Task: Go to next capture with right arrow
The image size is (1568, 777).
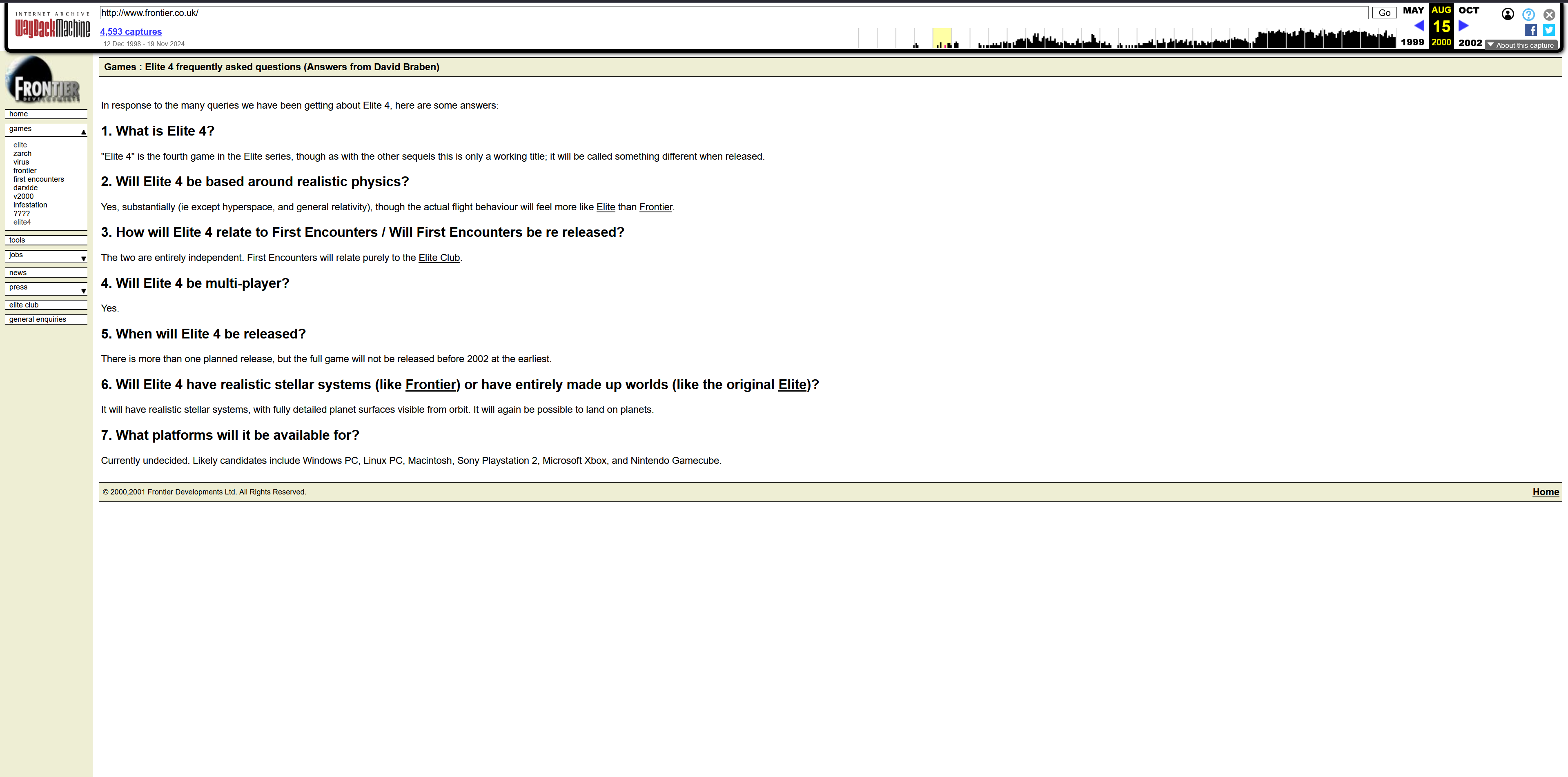Action: 1463,26
